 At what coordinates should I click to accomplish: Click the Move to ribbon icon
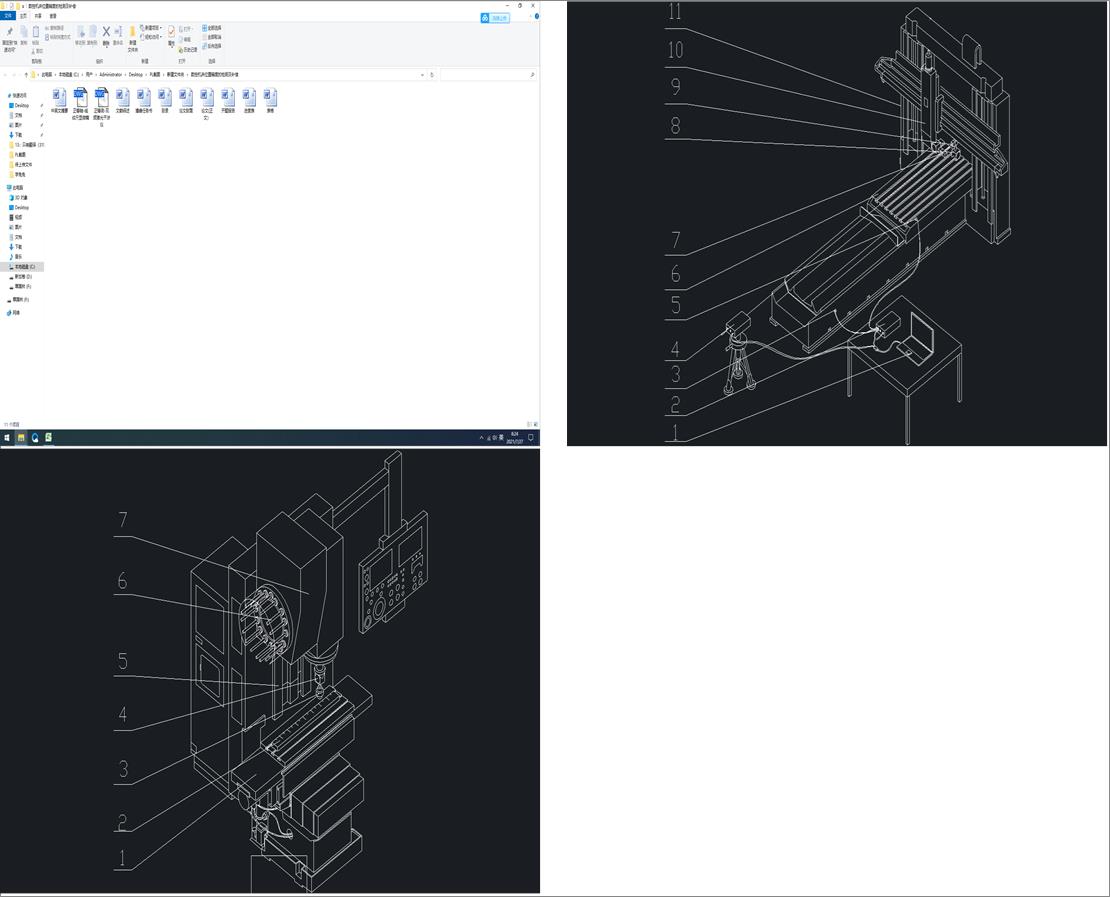coord(81,35)
